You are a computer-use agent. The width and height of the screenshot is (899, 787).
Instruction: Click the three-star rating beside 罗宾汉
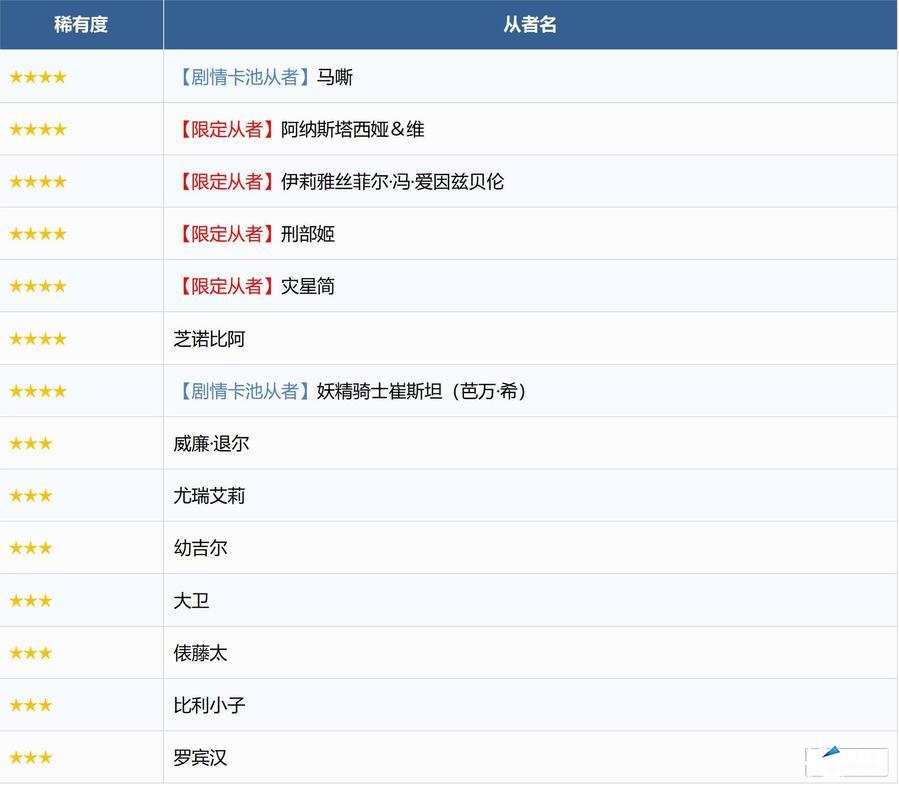tap(31, 758)
